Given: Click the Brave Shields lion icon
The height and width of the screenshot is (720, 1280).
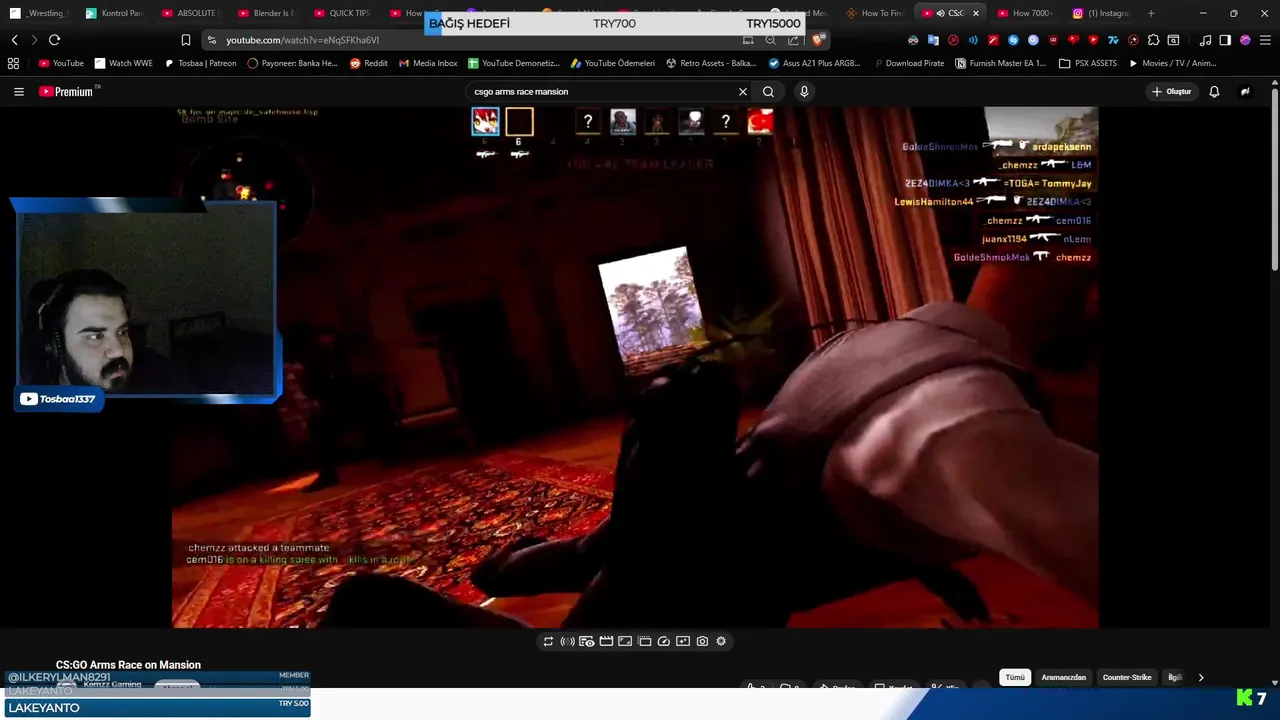Looking at the screenshot, I should (818, 40).
